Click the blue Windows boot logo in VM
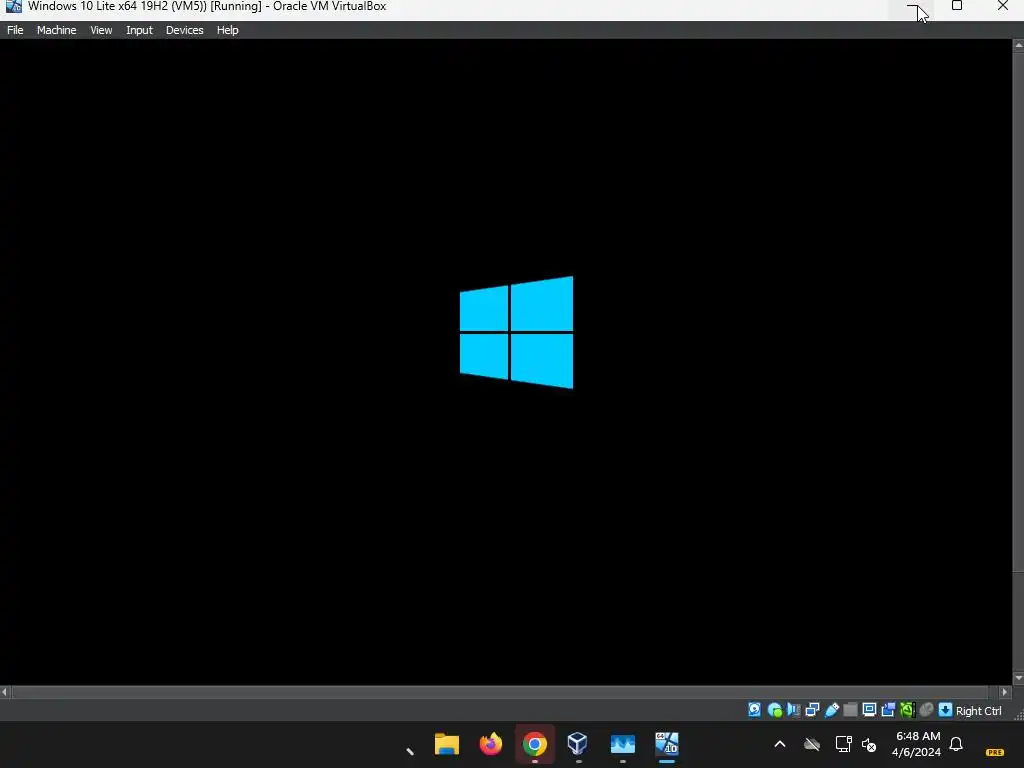 coord(517,332)
